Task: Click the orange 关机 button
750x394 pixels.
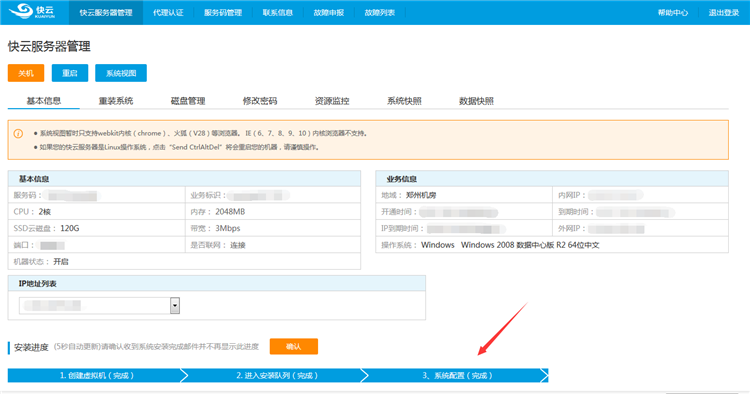Action: 26,73
